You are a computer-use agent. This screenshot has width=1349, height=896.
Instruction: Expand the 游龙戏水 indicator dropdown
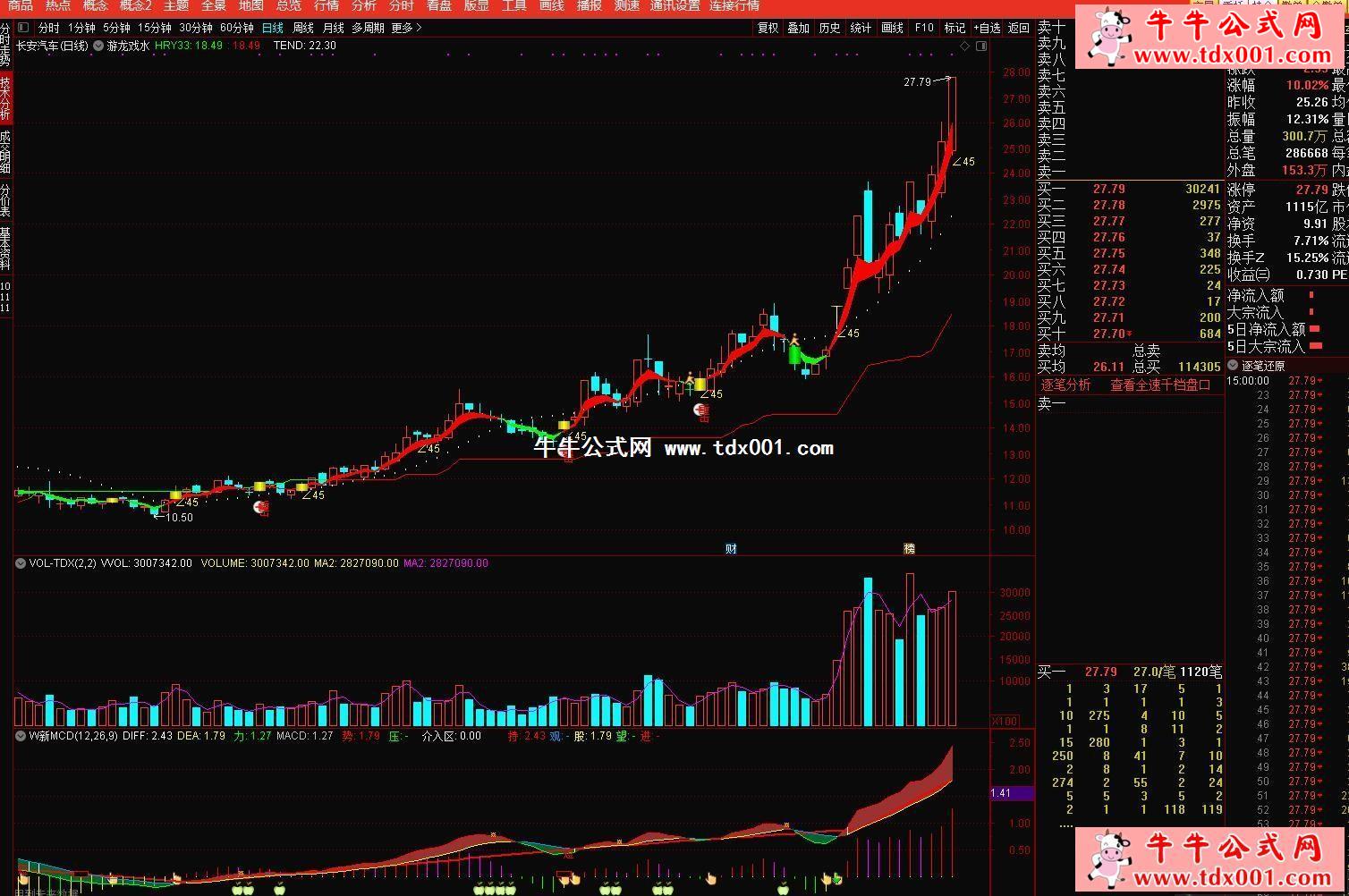tap(98, 46)
